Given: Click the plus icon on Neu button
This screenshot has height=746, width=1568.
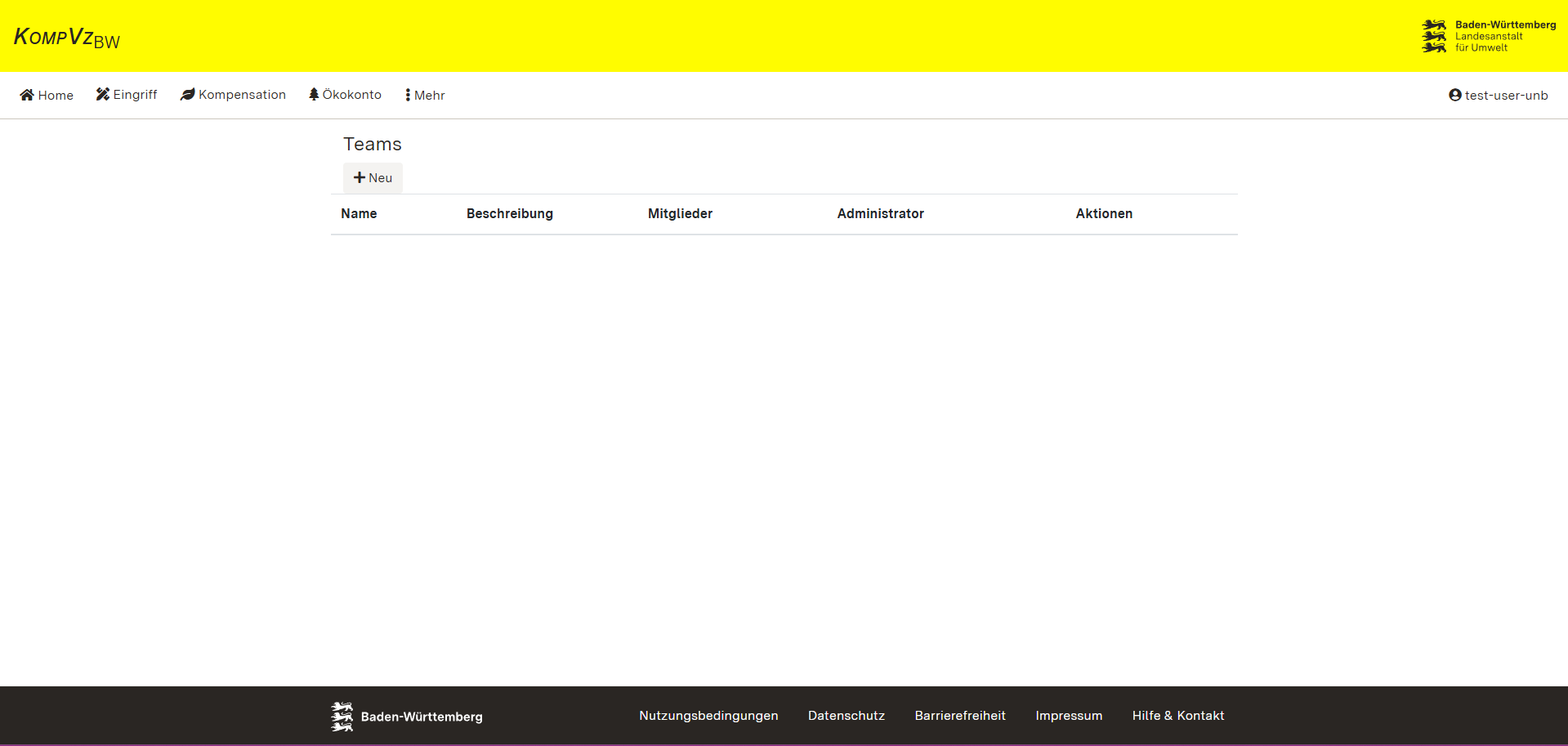Looking at the screenshot, I should [360, 177].
